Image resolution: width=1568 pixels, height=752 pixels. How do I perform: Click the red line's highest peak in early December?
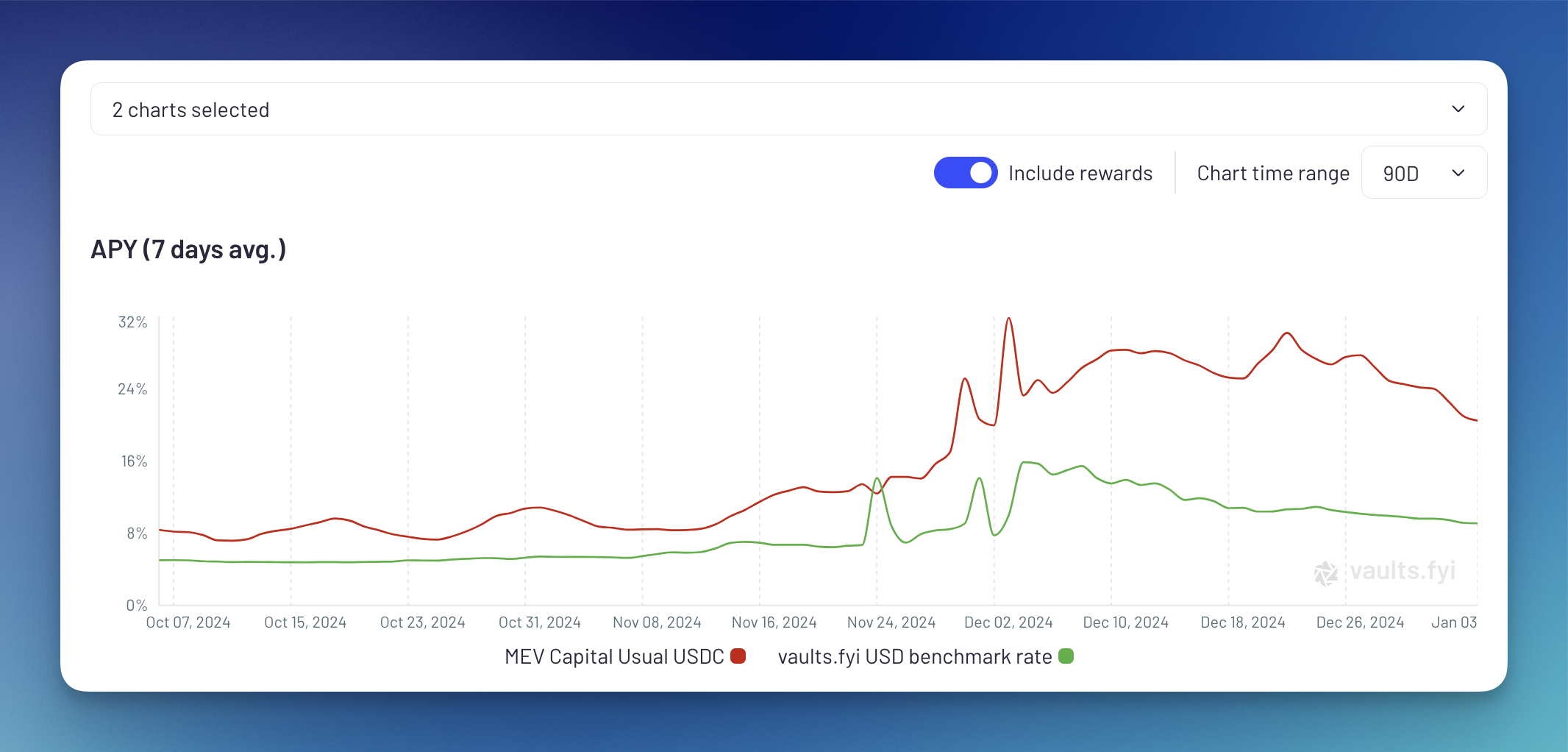coord(1009,319)
